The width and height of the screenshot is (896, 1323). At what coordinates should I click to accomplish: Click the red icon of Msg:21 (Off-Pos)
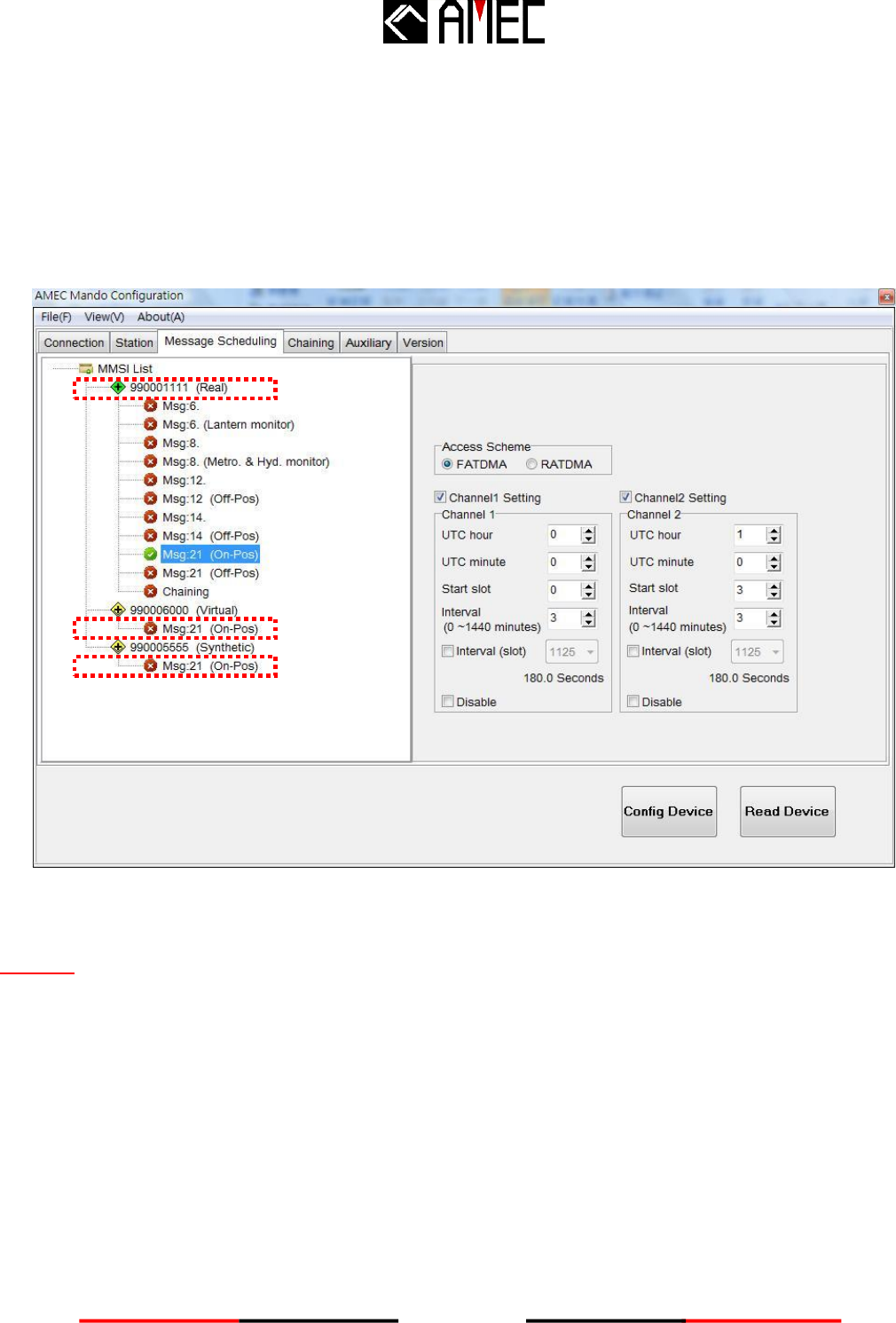pos(151,573)
